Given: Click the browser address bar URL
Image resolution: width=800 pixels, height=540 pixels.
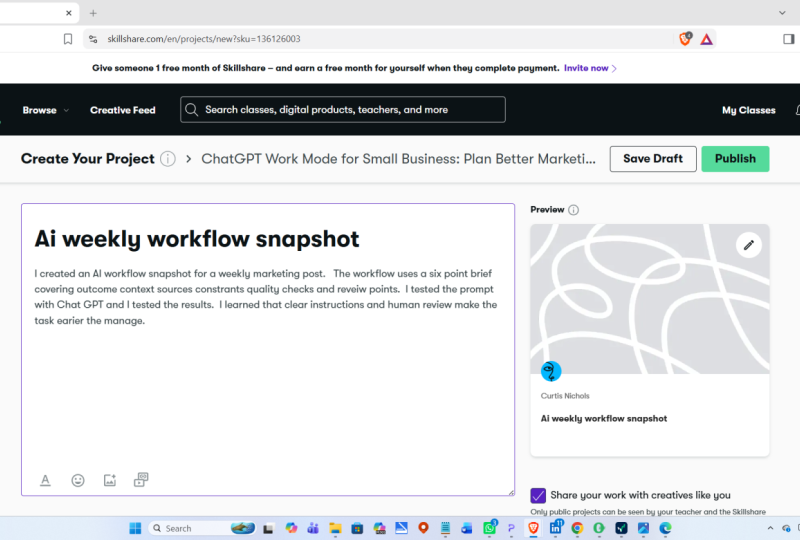Looking at the screenshot, I should [204, 39].
